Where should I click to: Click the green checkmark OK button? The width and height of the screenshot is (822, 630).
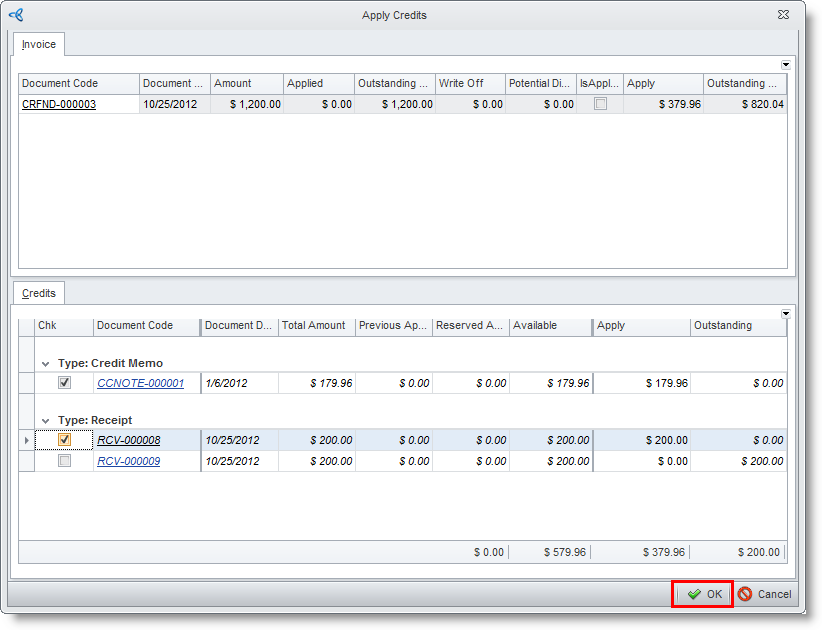pyautogui.click(x=703, y=594)
